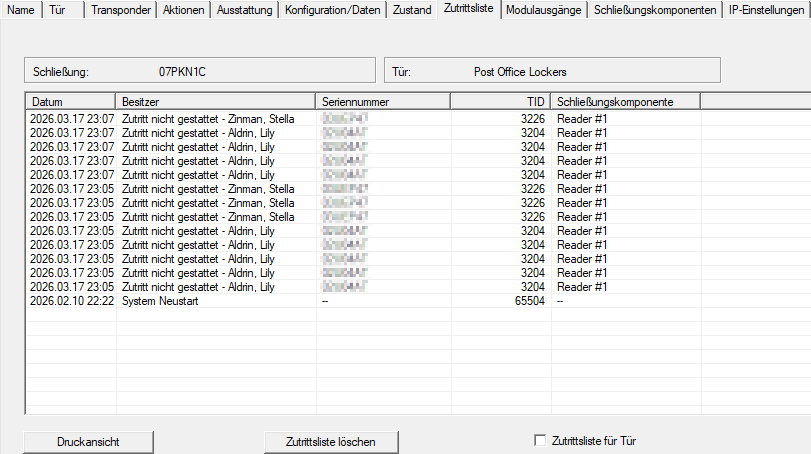Switch to the Tür tab
Screen dimensions: 811x454
tap(58, 10)
